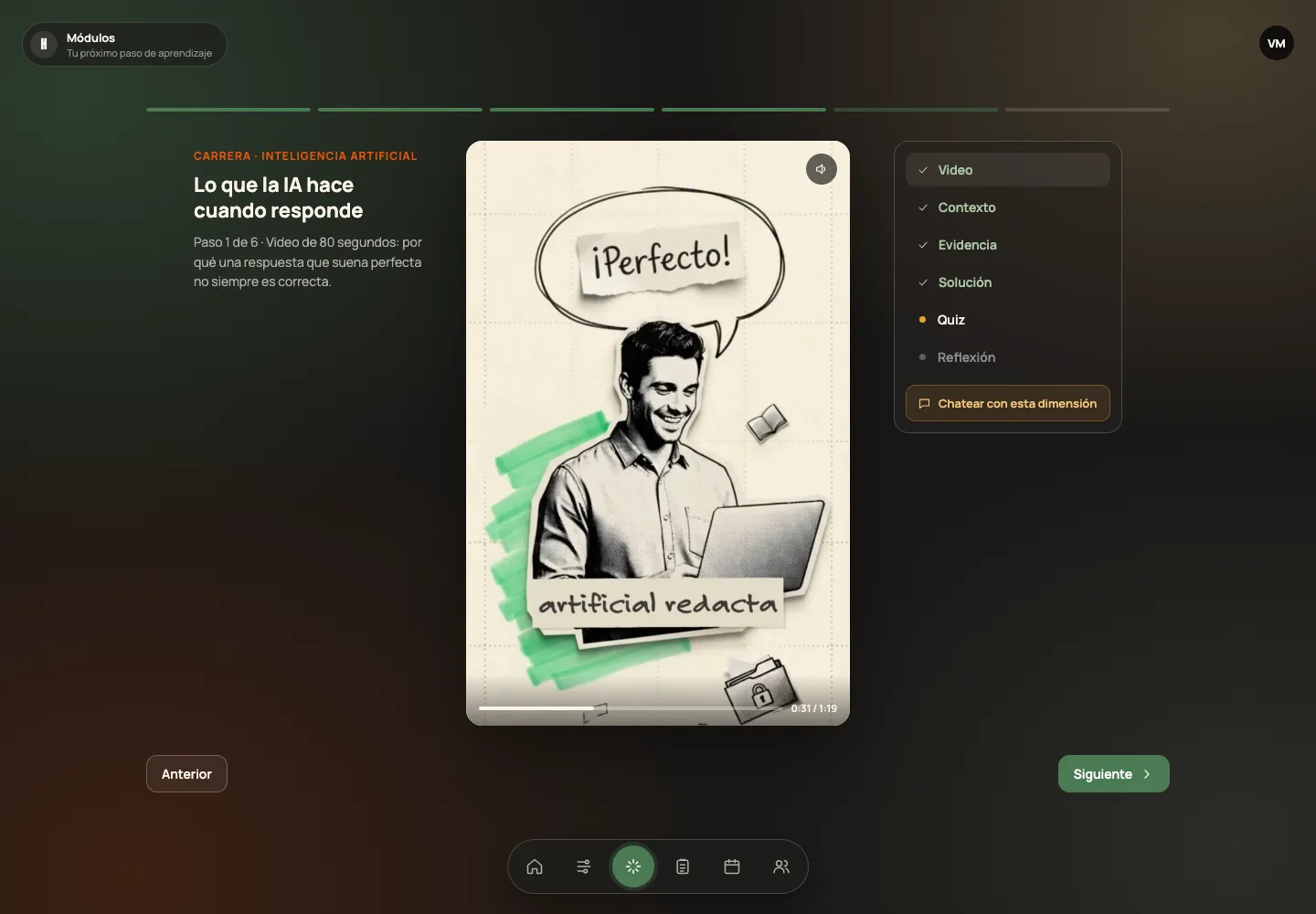Click the 0:31 / 1:19 time readout
Screen dimensions: 1316x914
813,708
